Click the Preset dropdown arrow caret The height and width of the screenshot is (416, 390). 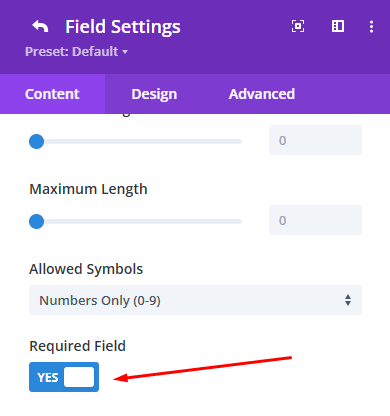click(x=125, y=52)
